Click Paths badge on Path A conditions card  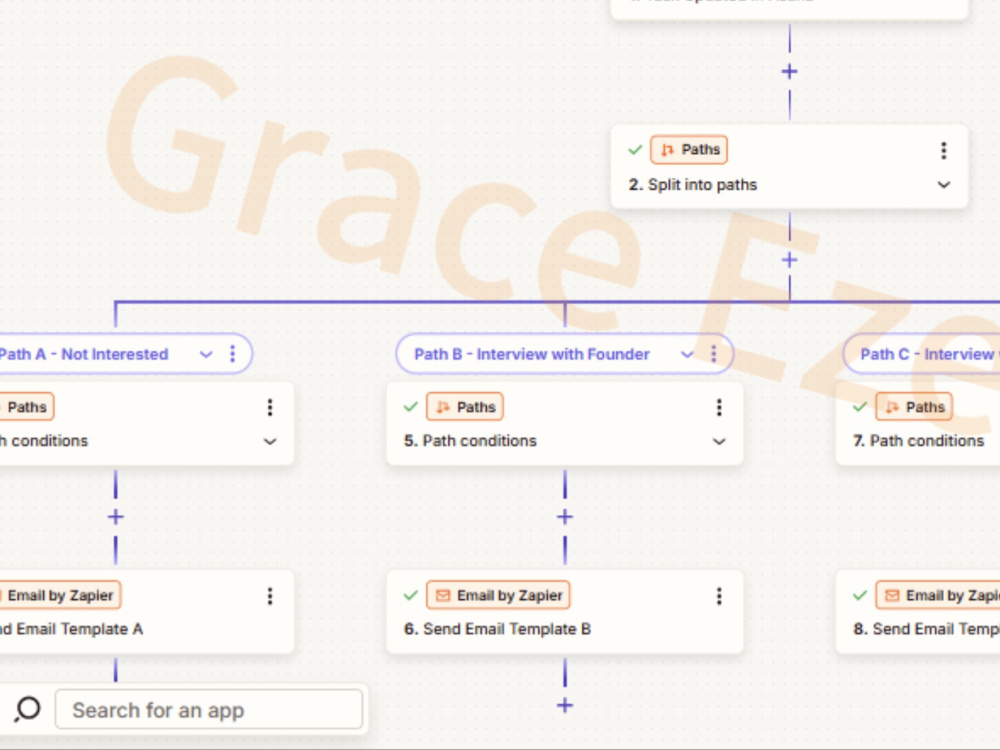(27, 407)
